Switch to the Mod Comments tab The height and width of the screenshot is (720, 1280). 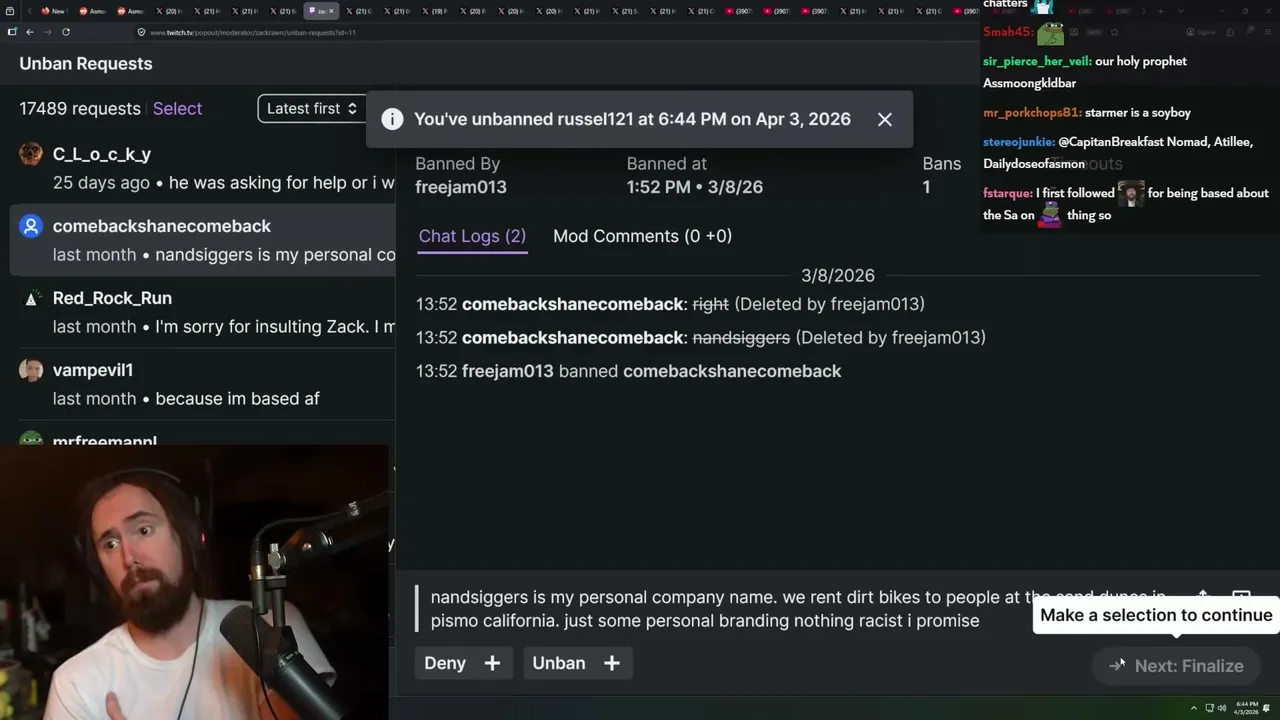(642, 236)
